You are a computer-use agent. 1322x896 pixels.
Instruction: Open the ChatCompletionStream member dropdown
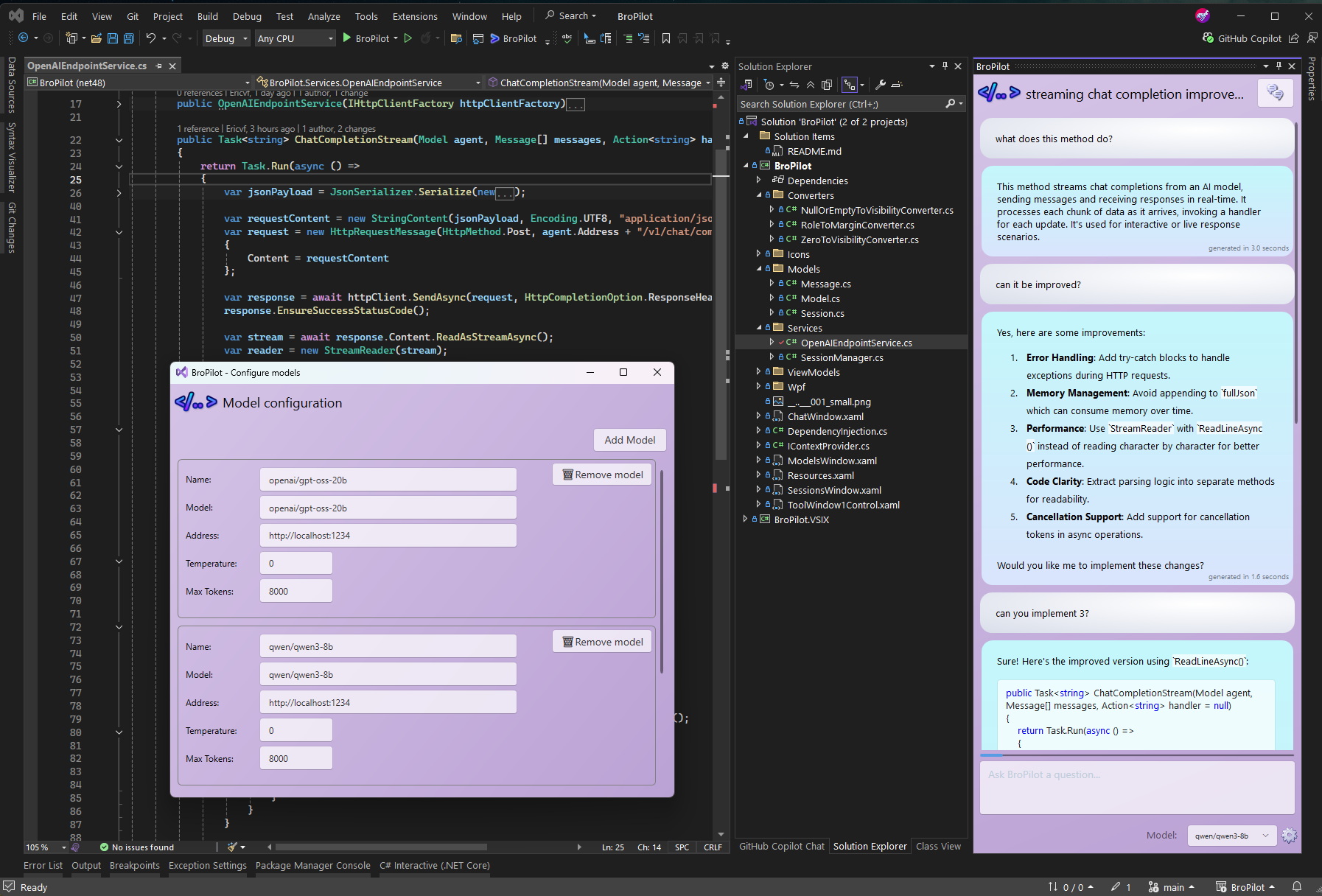point(599,83)
